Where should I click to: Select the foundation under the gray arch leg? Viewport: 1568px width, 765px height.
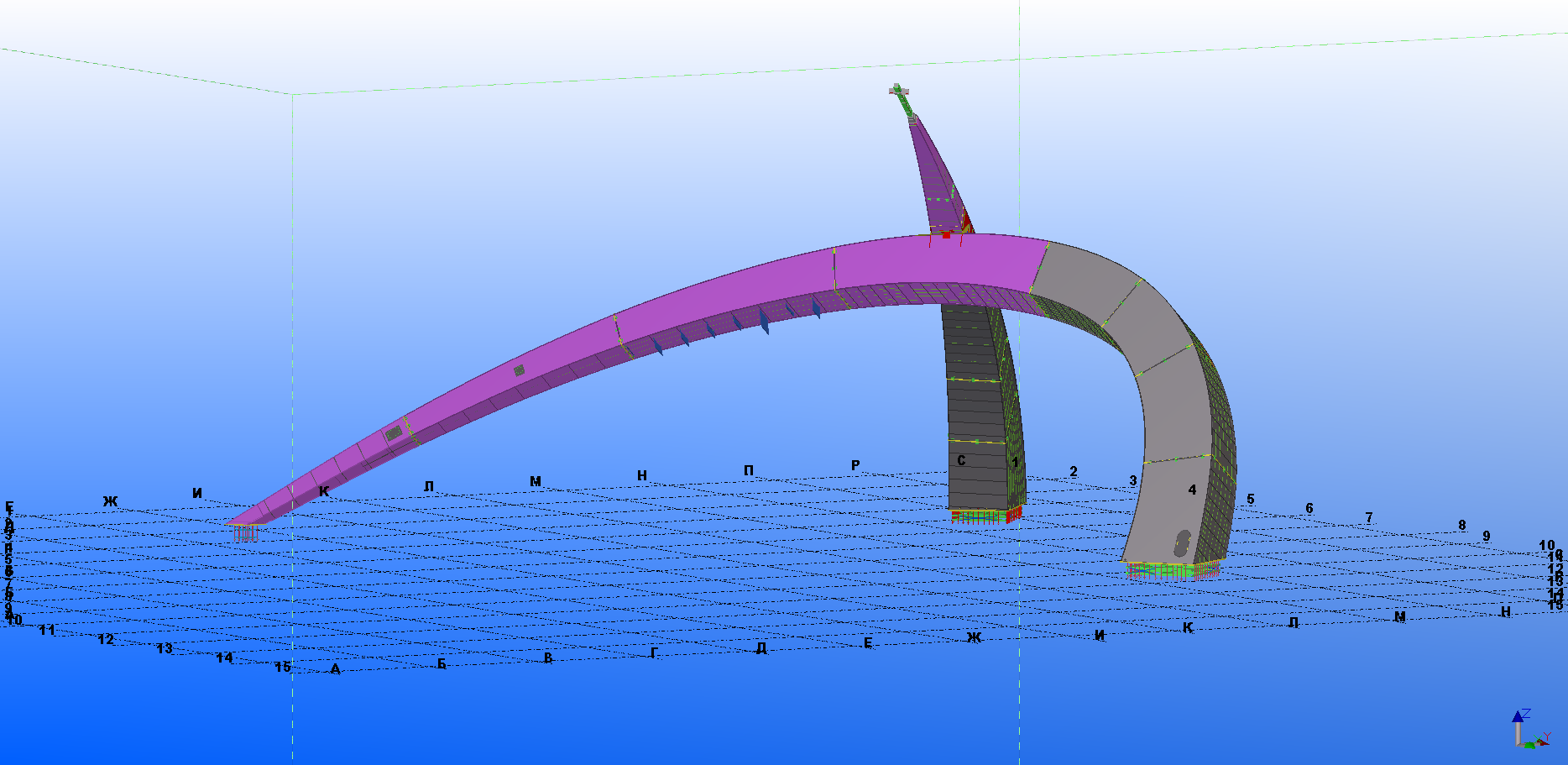1171,571
